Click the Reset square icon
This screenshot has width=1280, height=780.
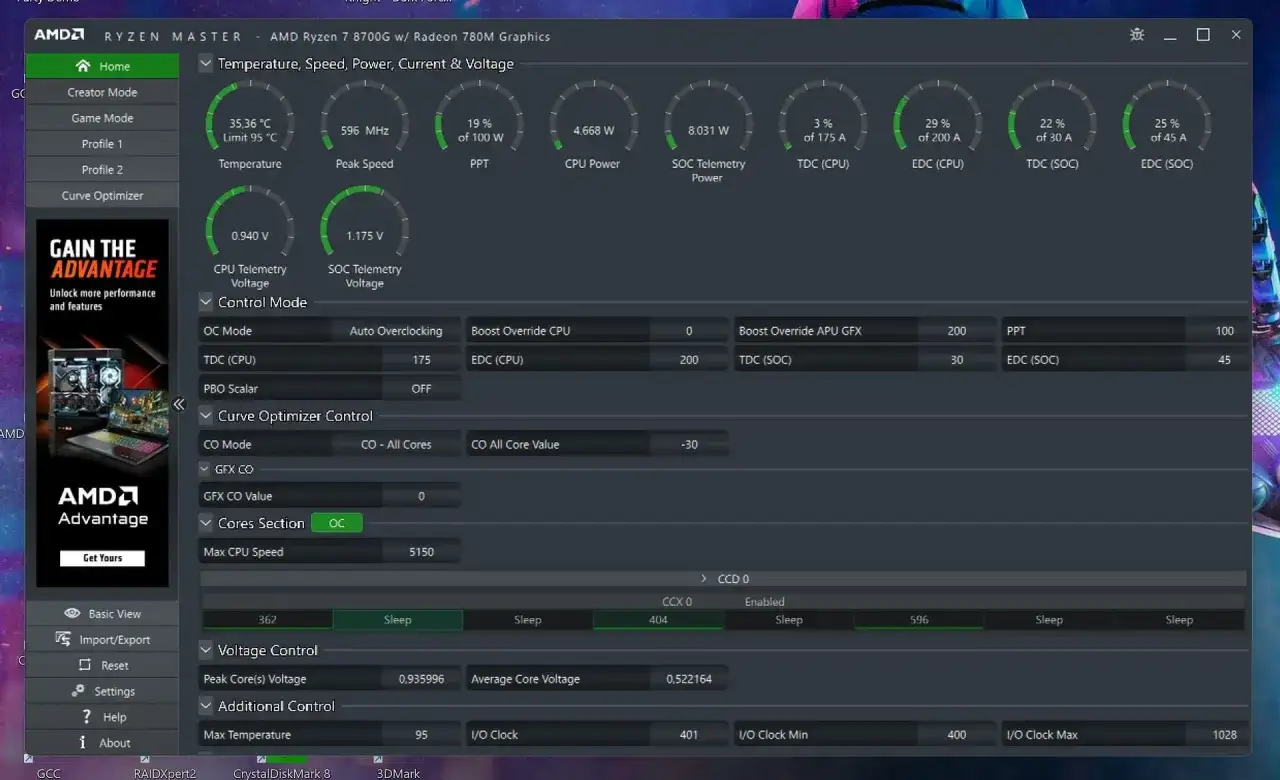[x=84, y=666]
